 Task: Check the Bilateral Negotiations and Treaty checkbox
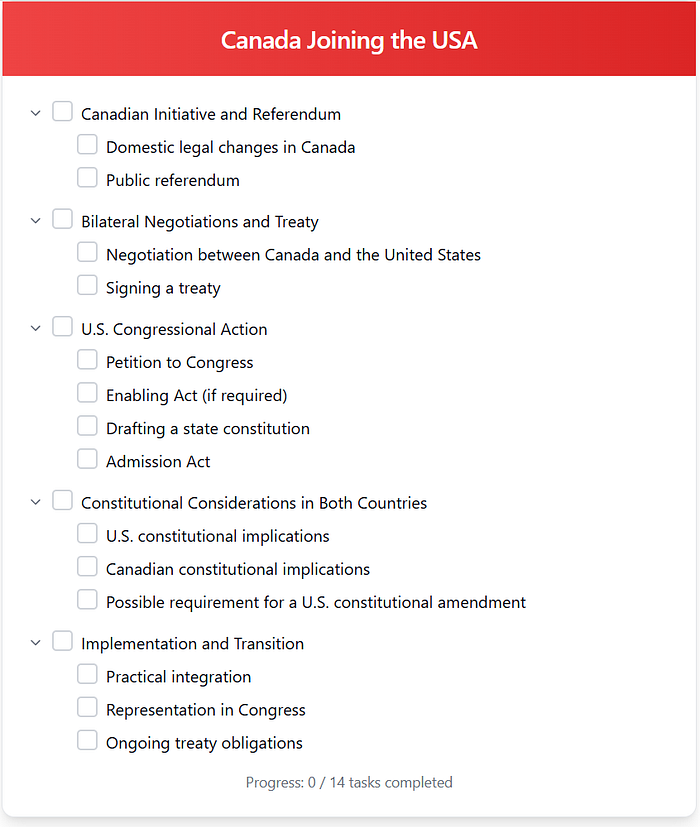coord(62,219)
